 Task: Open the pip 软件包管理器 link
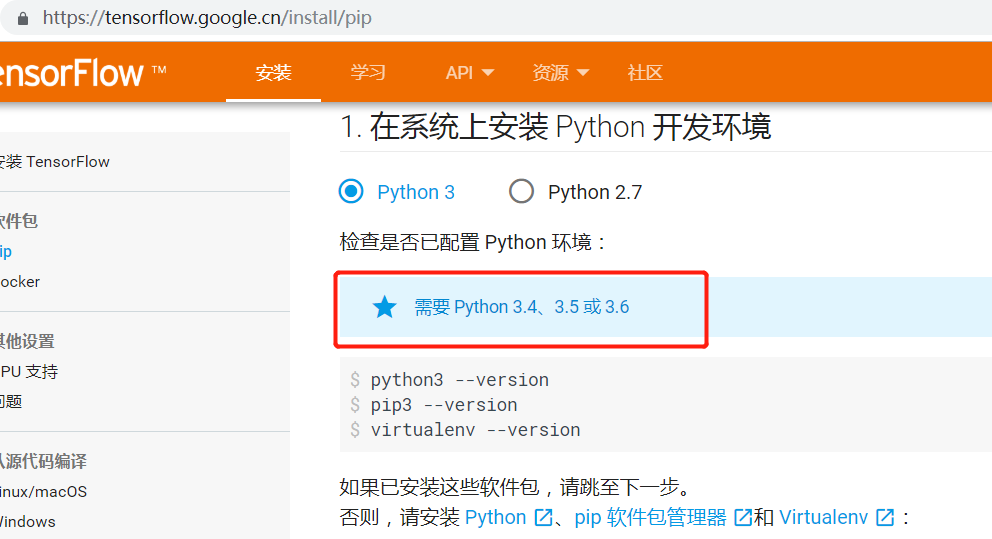pyautogui.click(x=650, y=517)
